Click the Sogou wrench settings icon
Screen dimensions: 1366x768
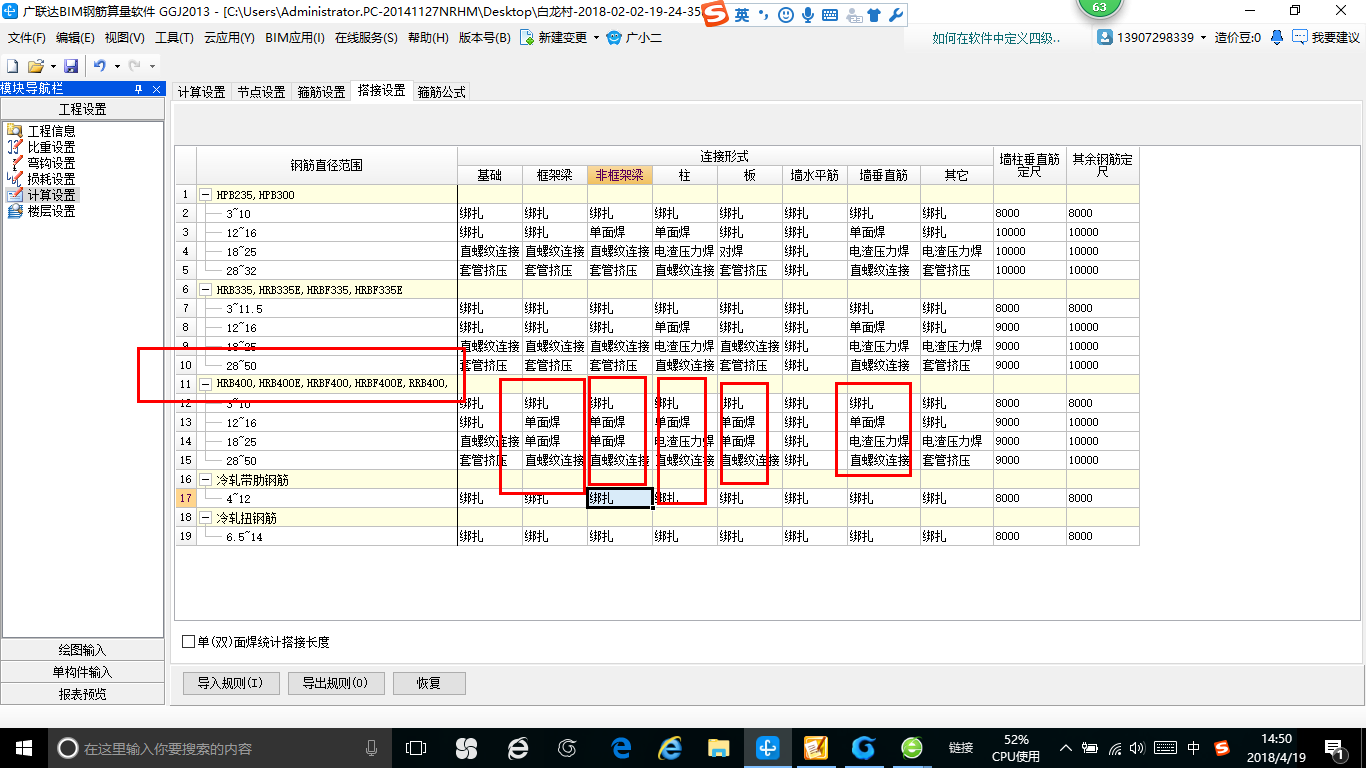tap(896, 15)
